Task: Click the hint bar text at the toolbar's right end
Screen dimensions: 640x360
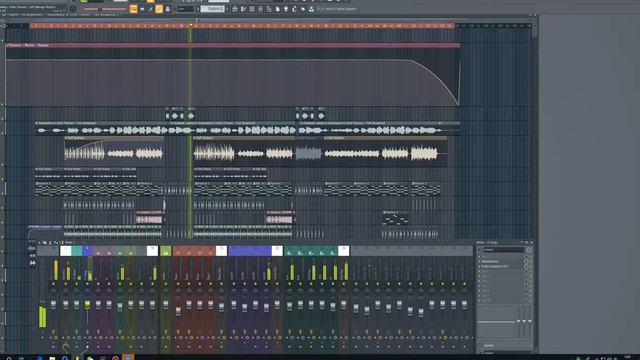Action: (337, 9)
